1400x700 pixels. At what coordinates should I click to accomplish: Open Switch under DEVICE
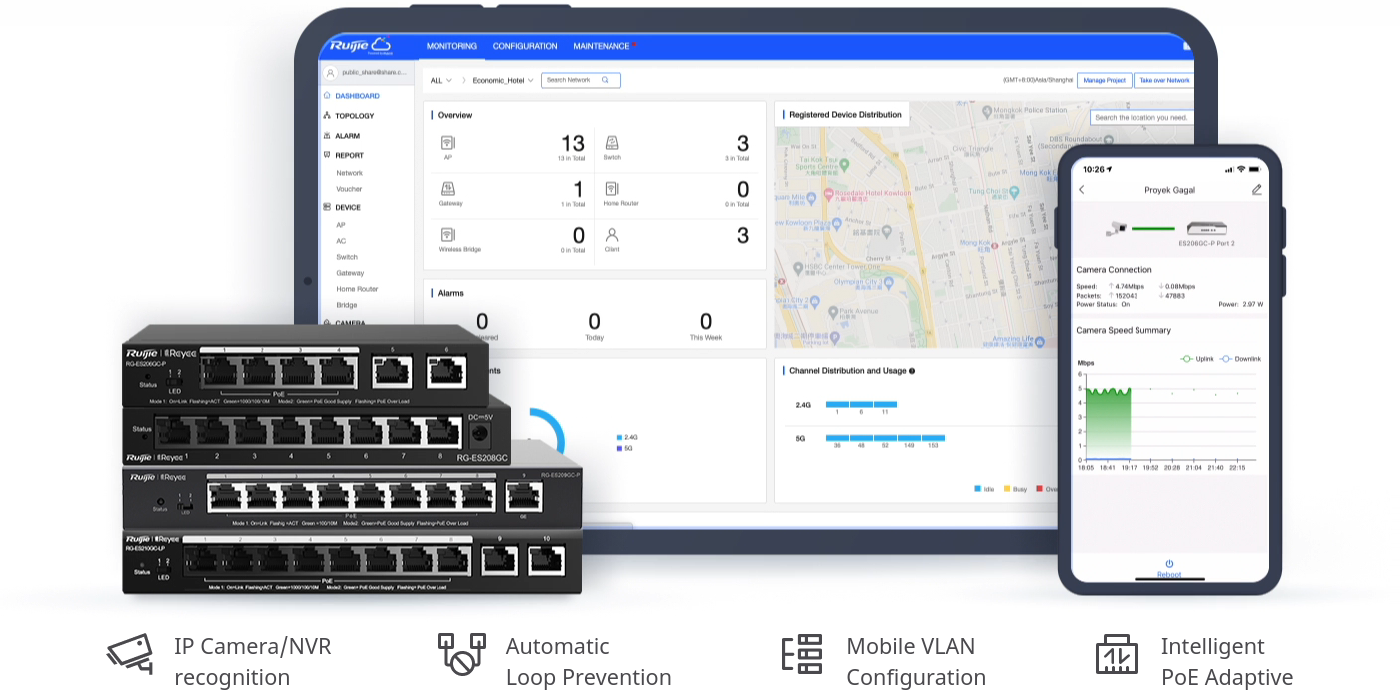347,257
